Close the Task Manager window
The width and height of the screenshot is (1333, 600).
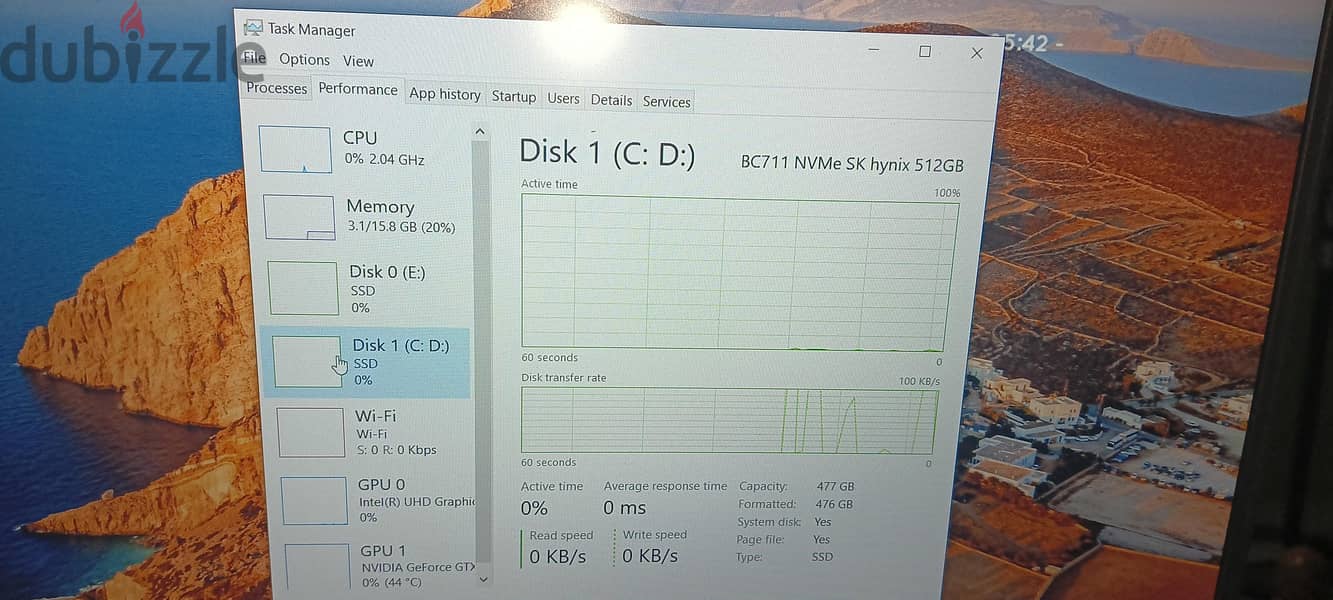[977, 53]
